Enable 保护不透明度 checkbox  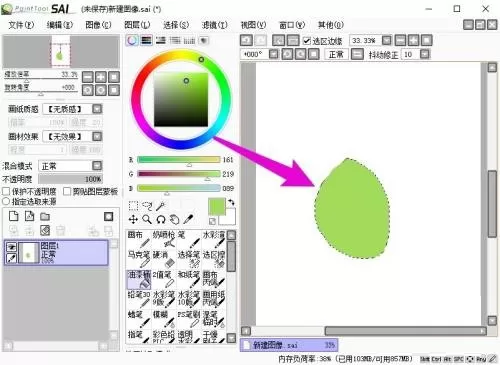[x=6, y=191]
